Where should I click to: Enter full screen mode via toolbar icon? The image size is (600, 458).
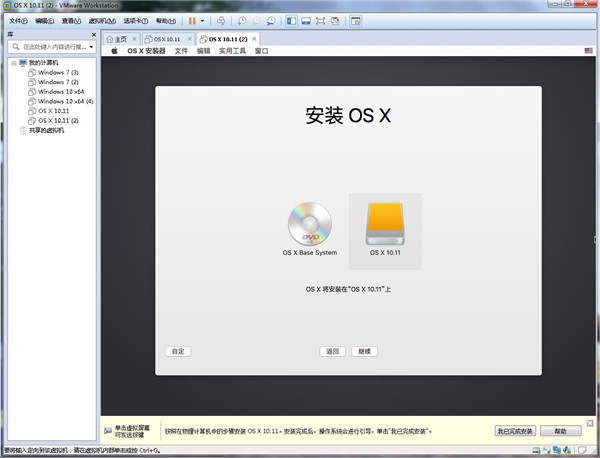(x=320, y=21)
